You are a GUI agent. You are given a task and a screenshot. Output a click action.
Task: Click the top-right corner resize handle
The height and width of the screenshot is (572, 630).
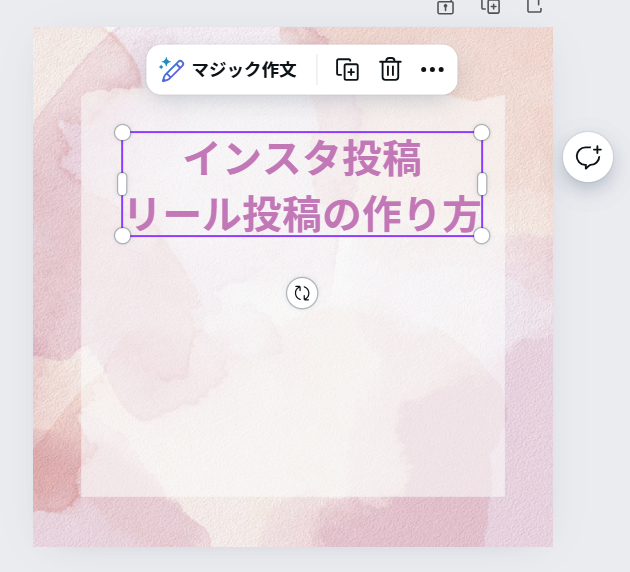coord(482,133)
